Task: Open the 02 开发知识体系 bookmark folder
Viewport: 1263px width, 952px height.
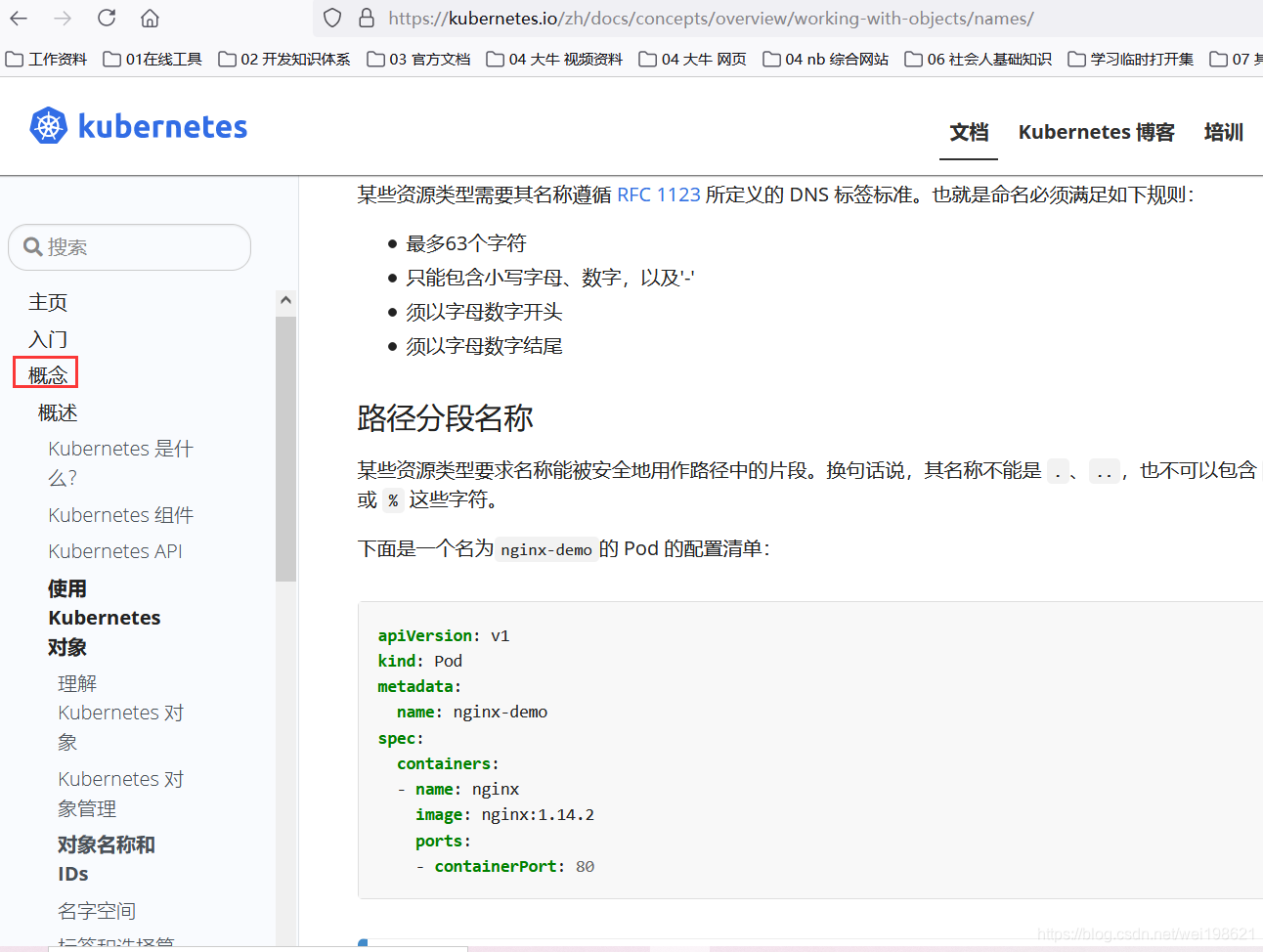Action: click(284, 60)
